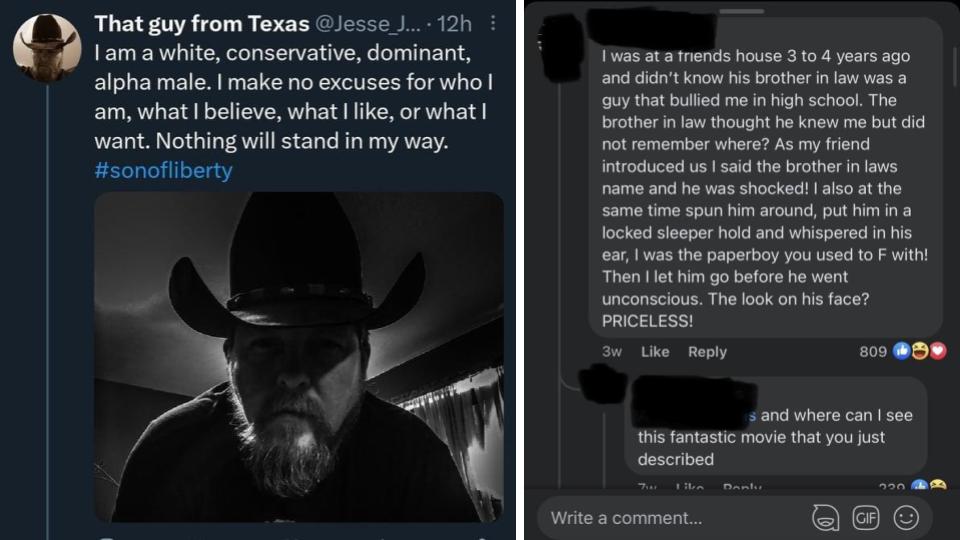Open the black-and-white cowboy photo
960x540 pixels.
(x=298, y=355)
